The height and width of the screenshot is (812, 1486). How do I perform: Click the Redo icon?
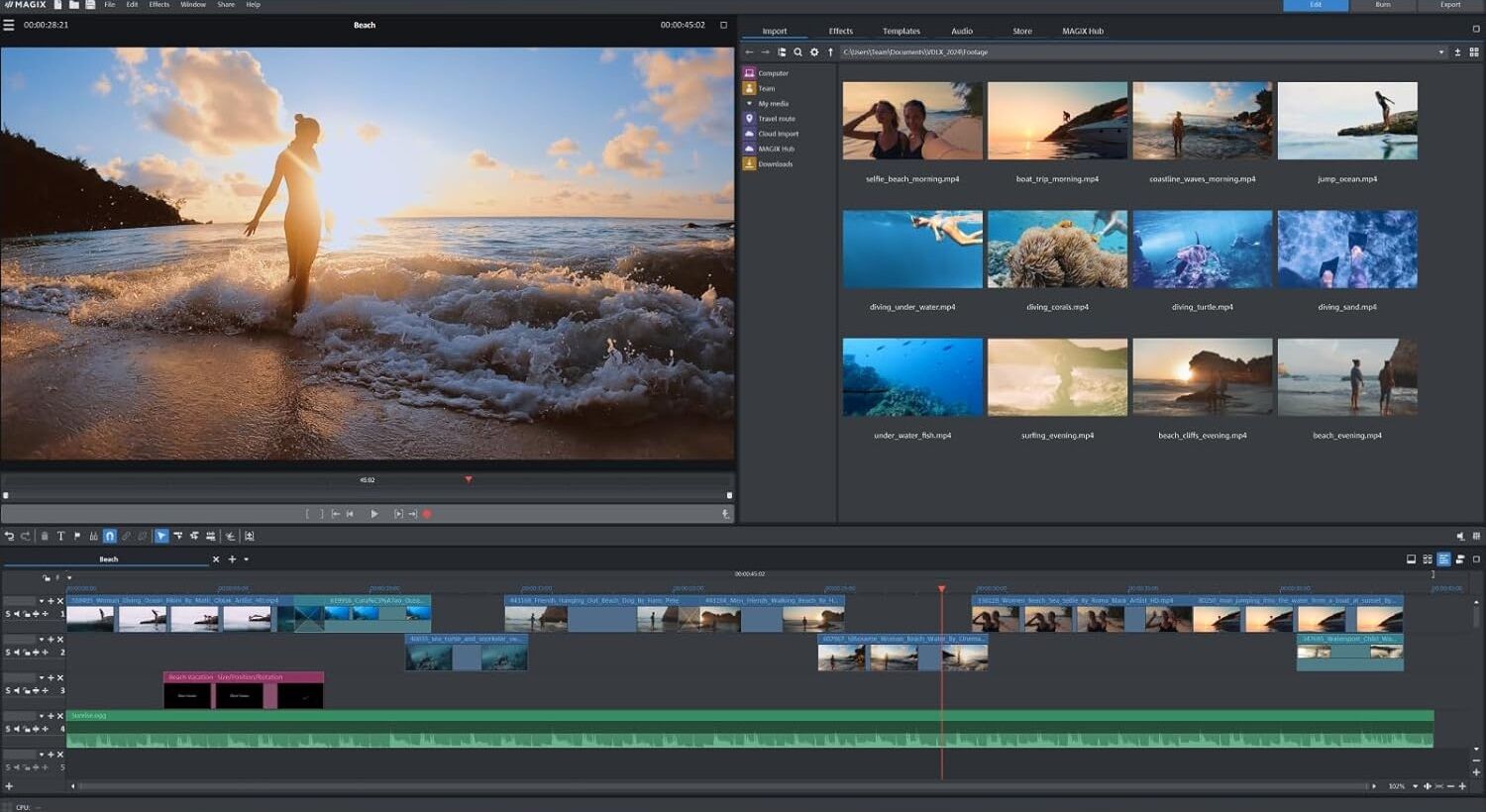pos(27,536)
